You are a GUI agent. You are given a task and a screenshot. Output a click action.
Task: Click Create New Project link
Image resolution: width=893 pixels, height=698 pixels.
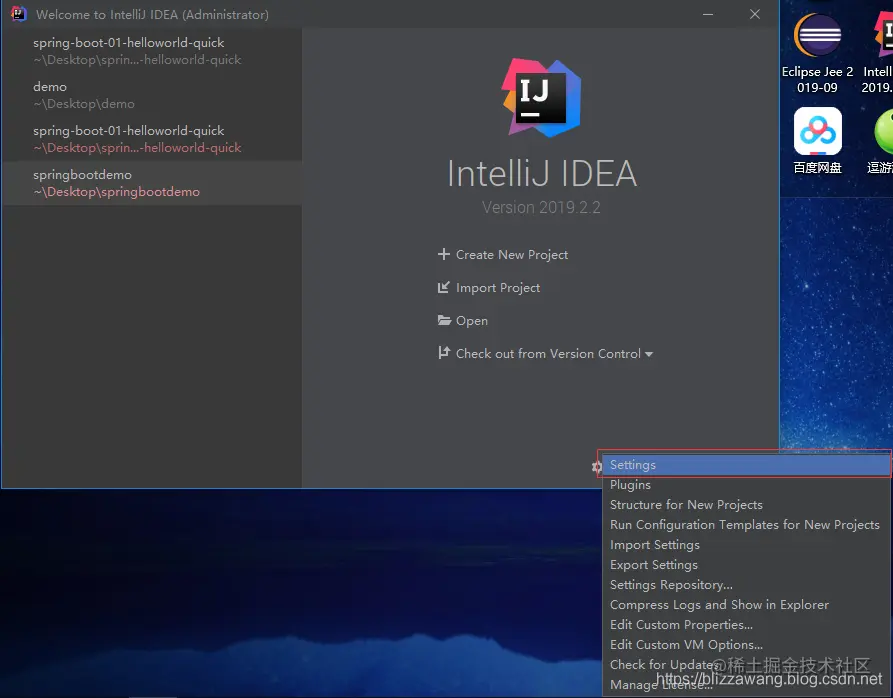click(x=511, y=254)
